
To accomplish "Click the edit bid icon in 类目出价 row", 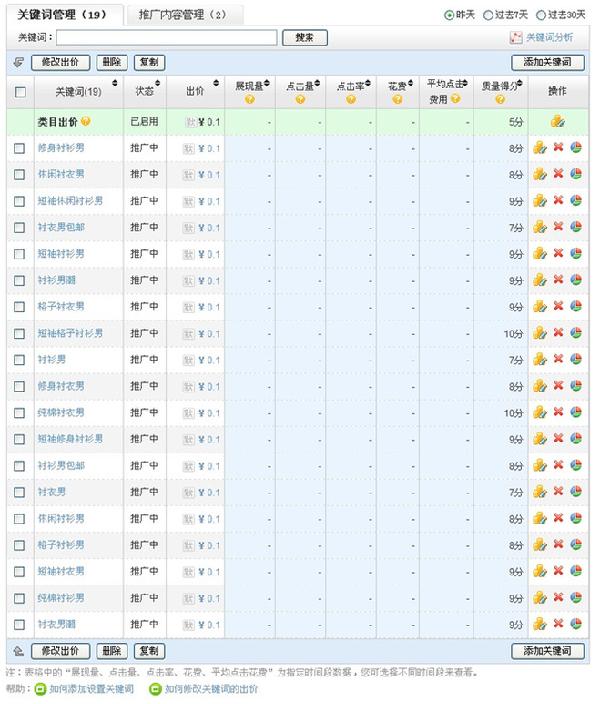I will [x=557, y=122].
